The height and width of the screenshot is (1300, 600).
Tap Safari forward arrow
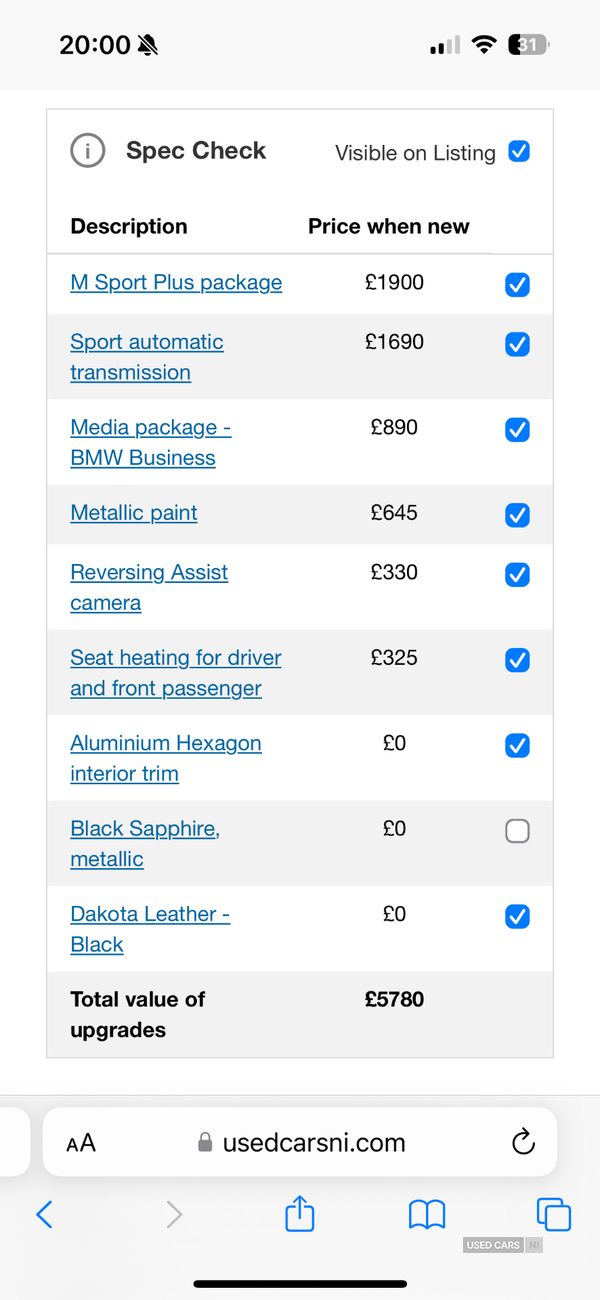174,1214
